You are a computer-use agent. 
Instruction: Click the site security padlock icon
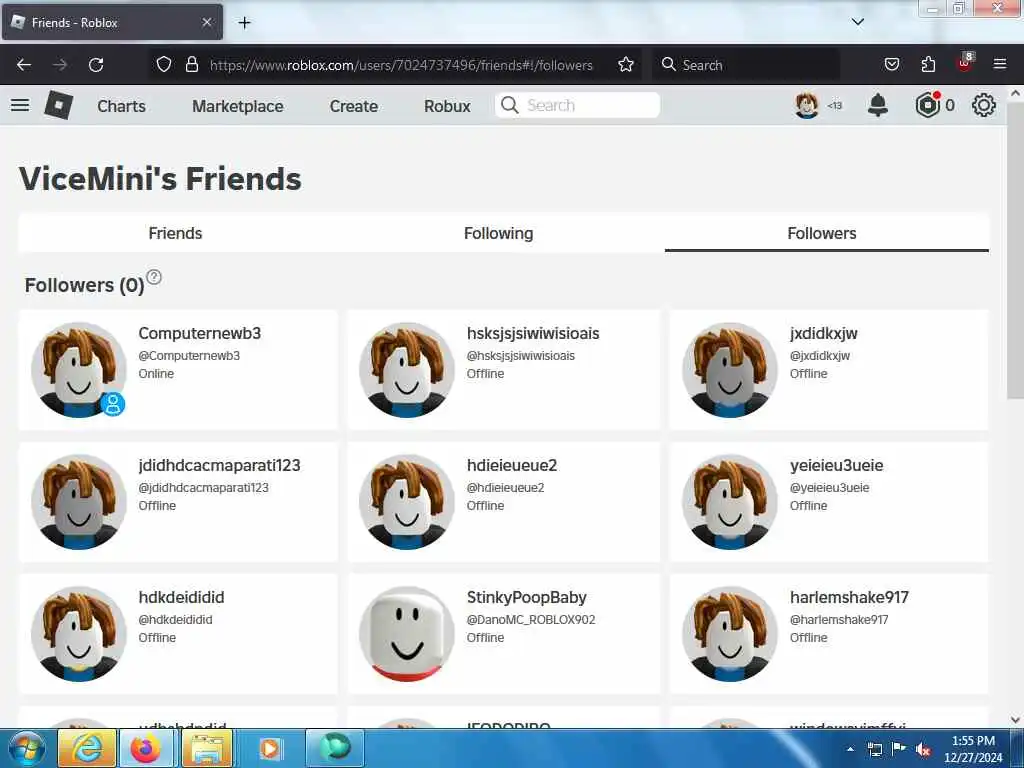coord(192,65)
